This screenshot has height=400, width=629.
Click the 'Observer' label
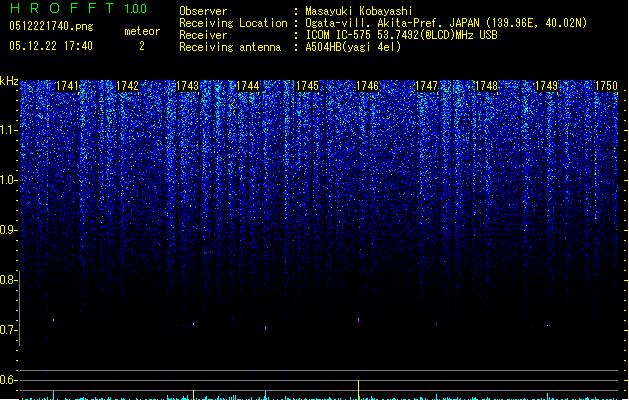coord(203,11)
